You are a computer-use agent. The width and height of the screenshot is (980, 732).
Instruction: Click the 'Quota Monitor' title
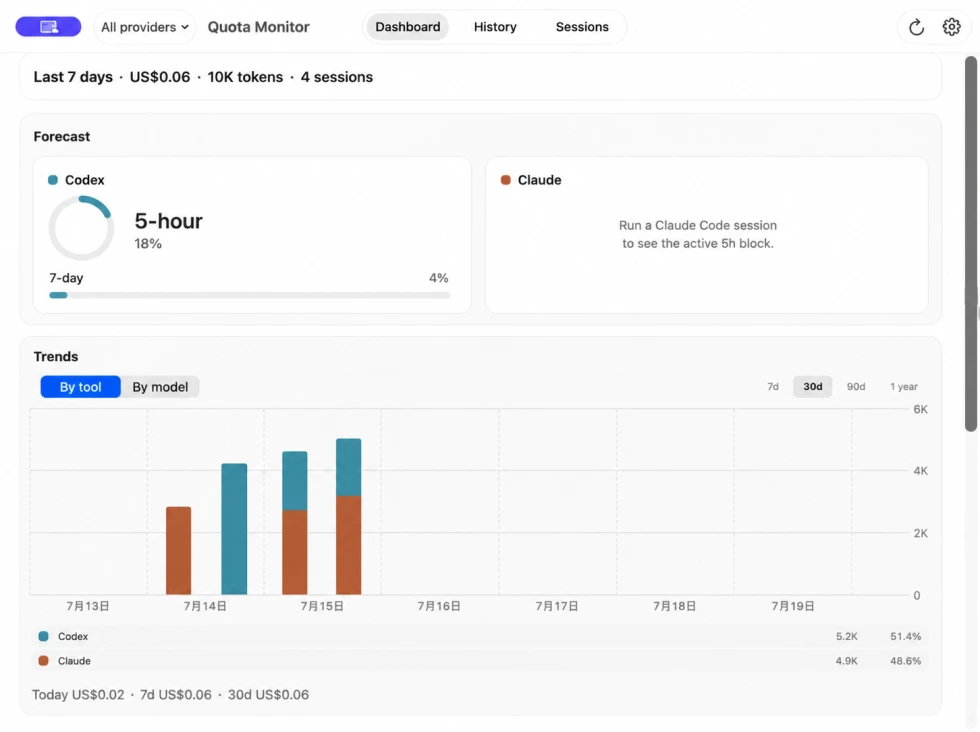click(258, 27)
